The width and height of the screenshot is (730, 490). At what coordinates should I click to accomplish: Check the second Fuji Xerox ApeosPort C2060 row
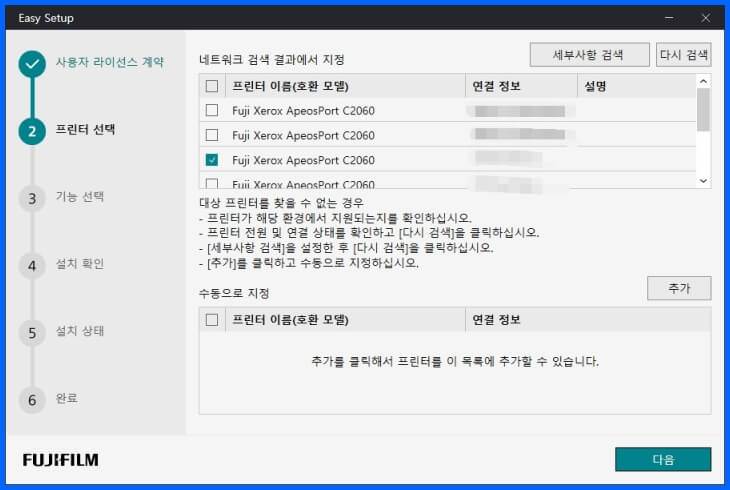pyautogui.click(x=212, y=135)
